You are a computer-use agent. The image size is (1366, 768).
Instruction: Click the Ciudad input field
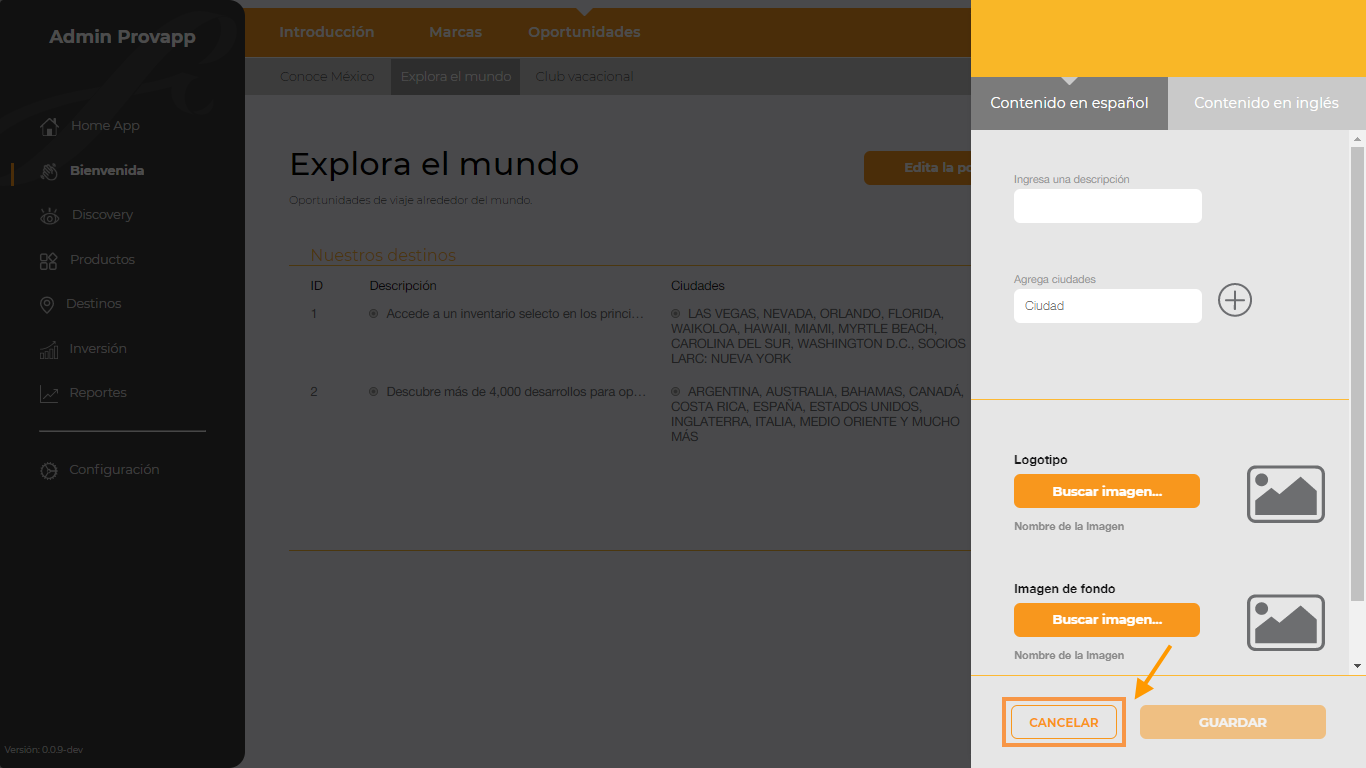coord(1108,306)
